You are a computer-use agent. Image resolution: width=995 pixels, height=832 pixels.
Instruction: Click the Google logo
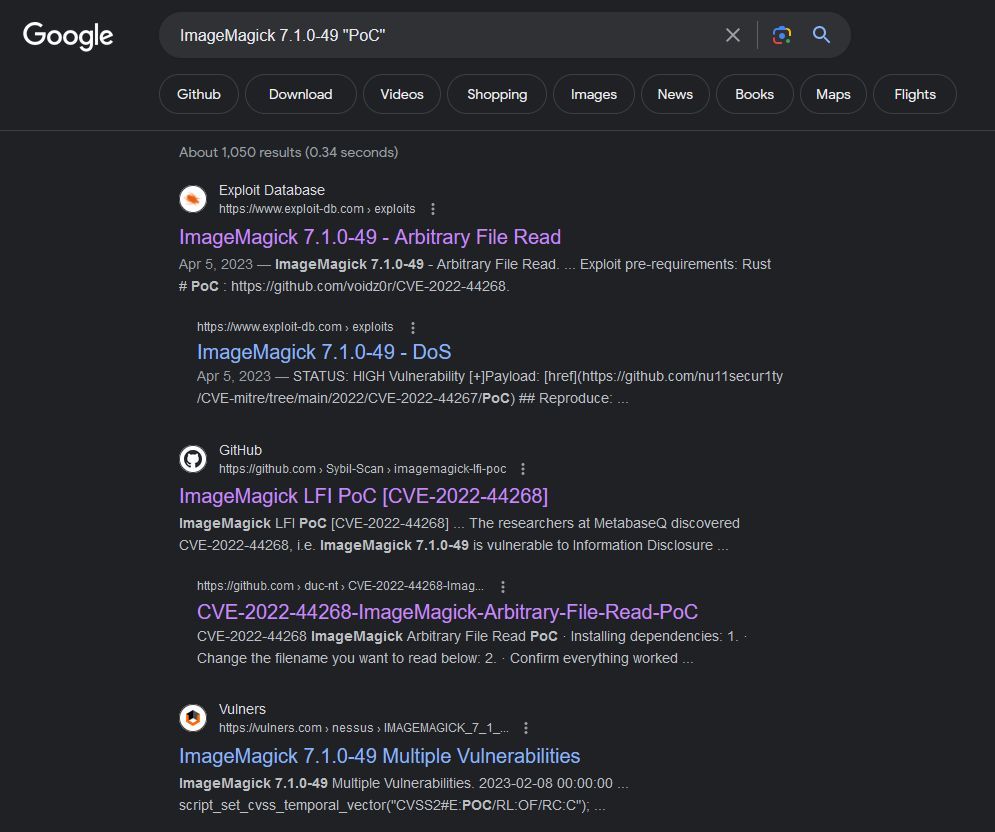click(68, 36)
